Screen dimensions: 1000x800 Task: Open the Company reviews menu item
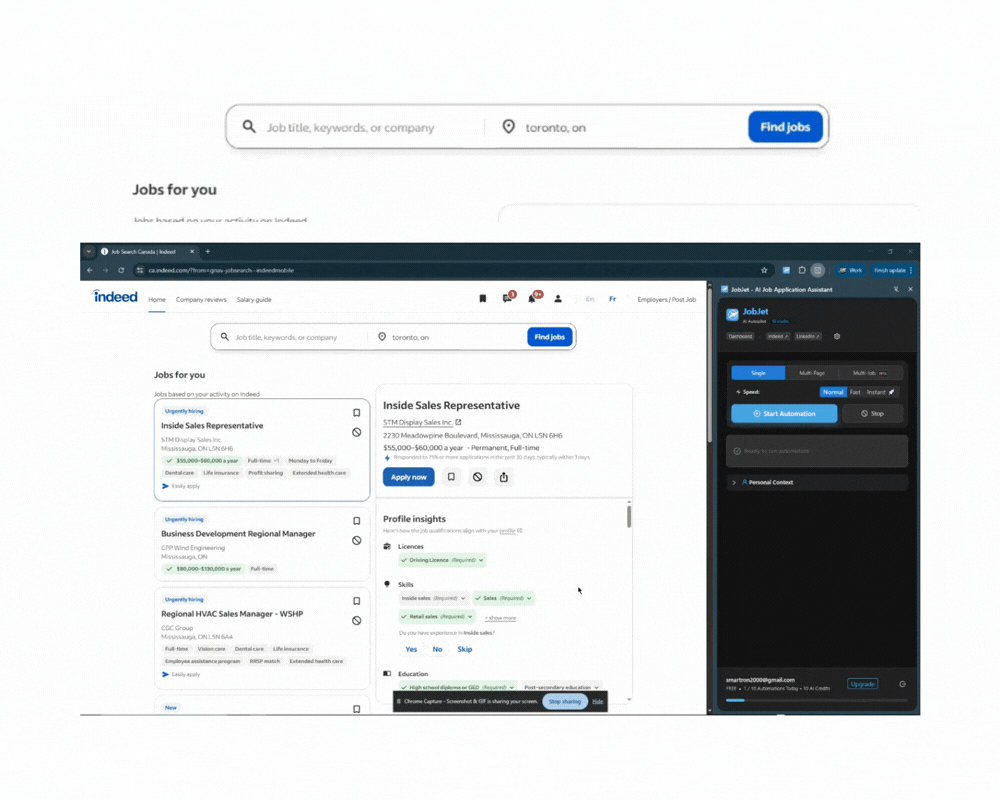point(201,300)
